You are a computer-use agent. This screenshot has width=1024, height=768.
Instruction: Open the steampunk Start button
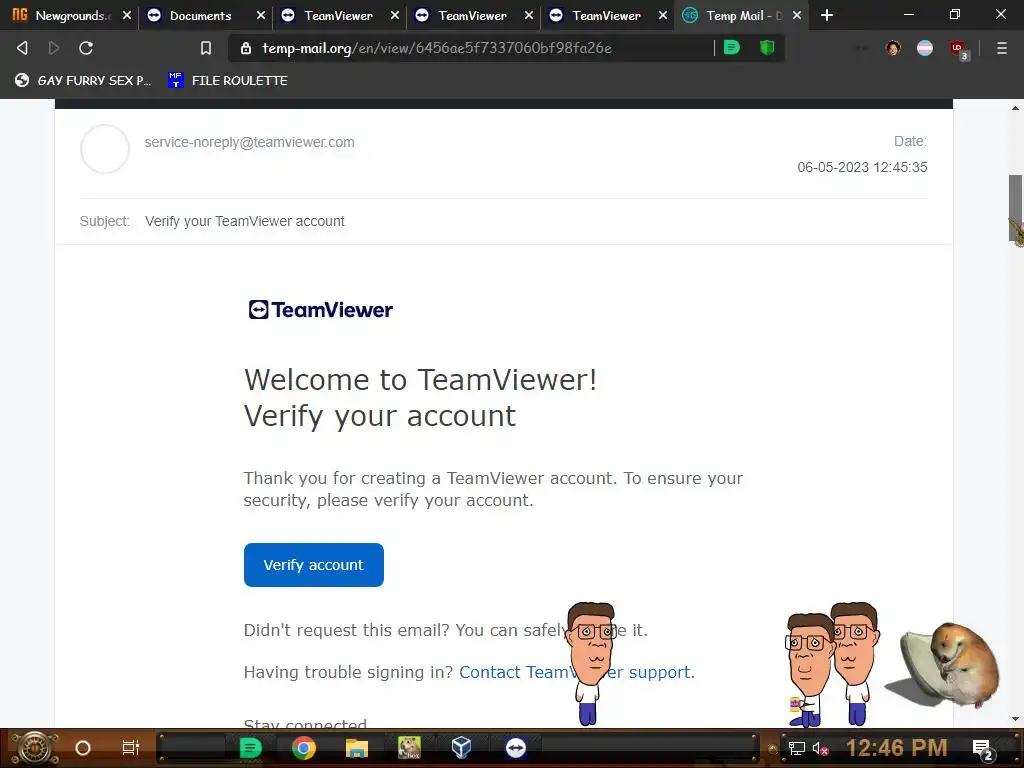coord(34,748)
